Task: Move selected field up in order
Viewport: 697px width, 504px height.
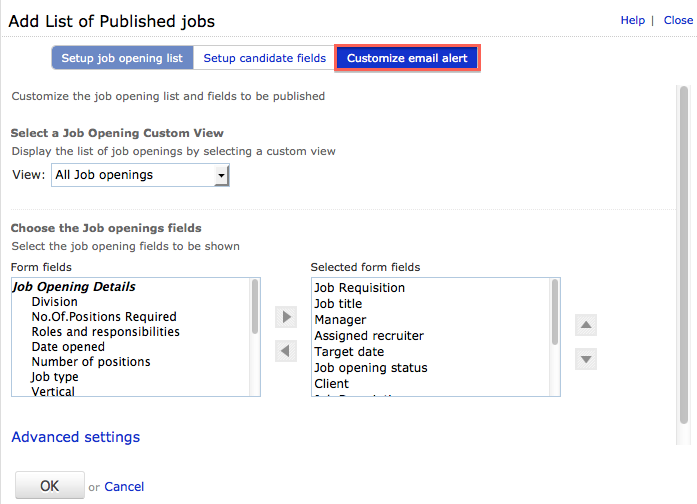Action: (586, 325)
